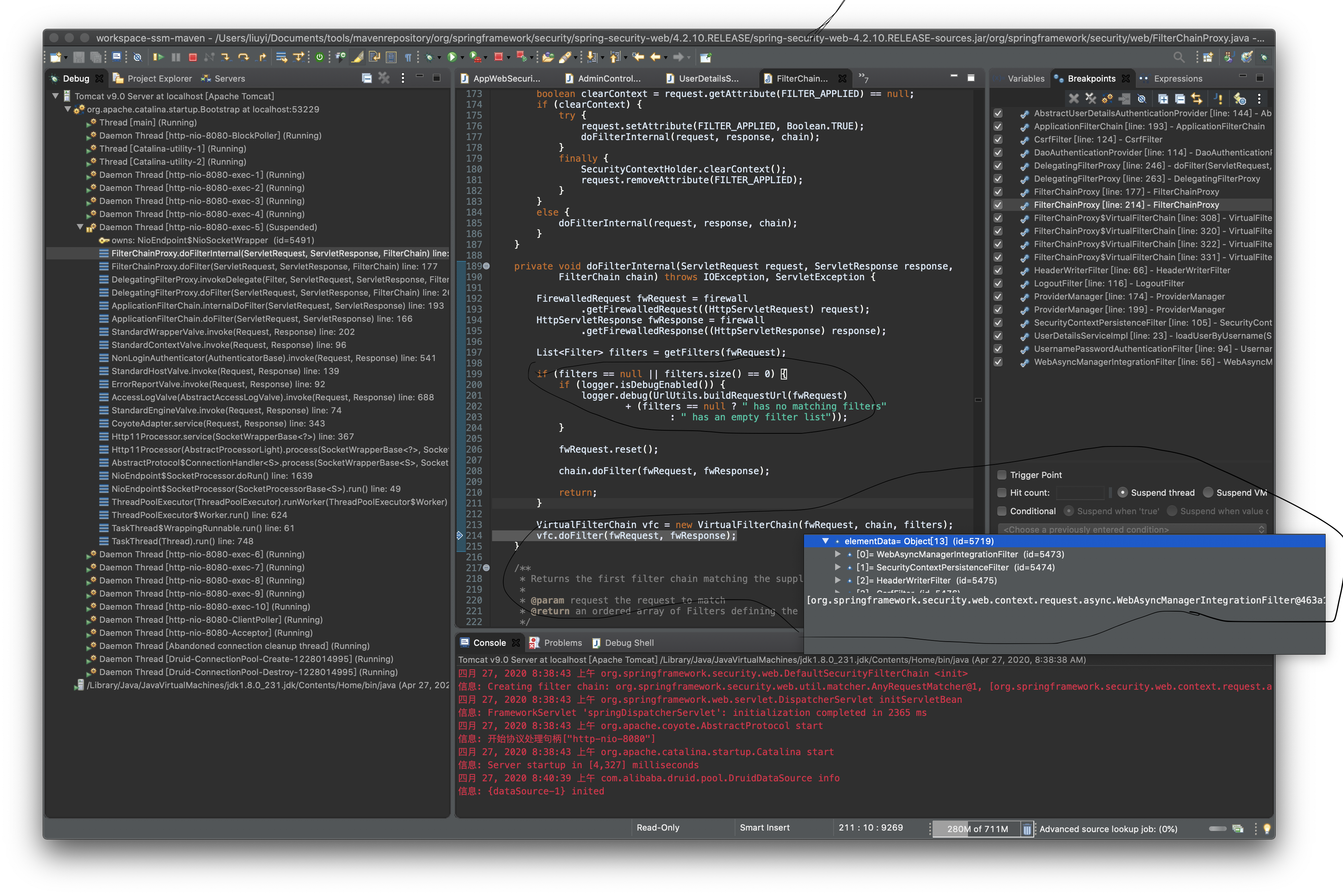Click the red Terminate button in toolbar
1343x896 pixels.
[193, 57]
